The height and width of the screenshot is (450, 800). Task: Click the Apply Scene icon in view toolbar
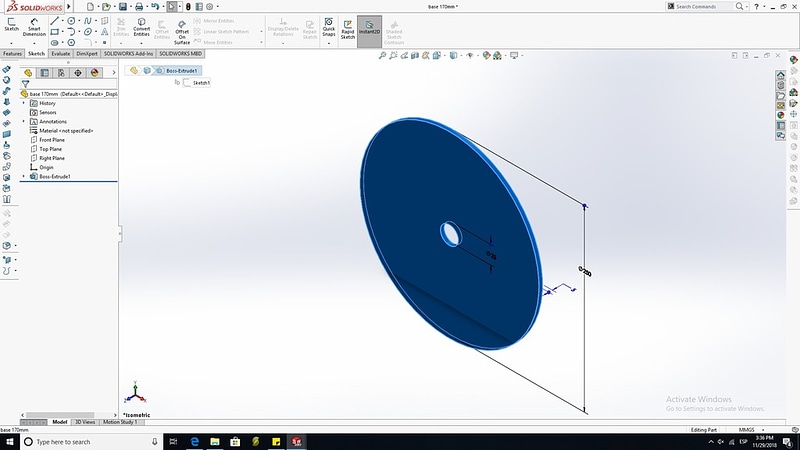coord(497,55)
